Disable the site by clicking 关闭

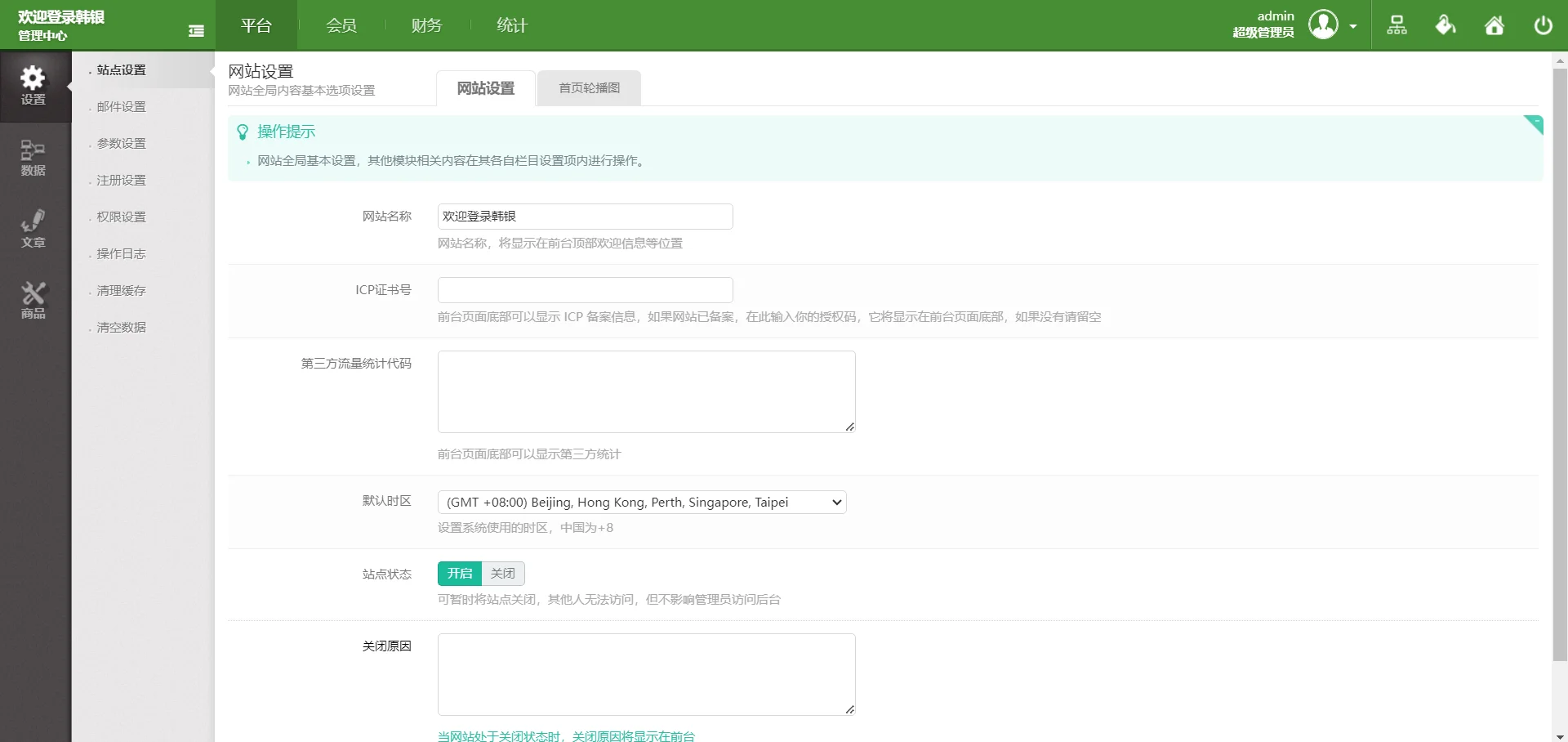[503, 573]
